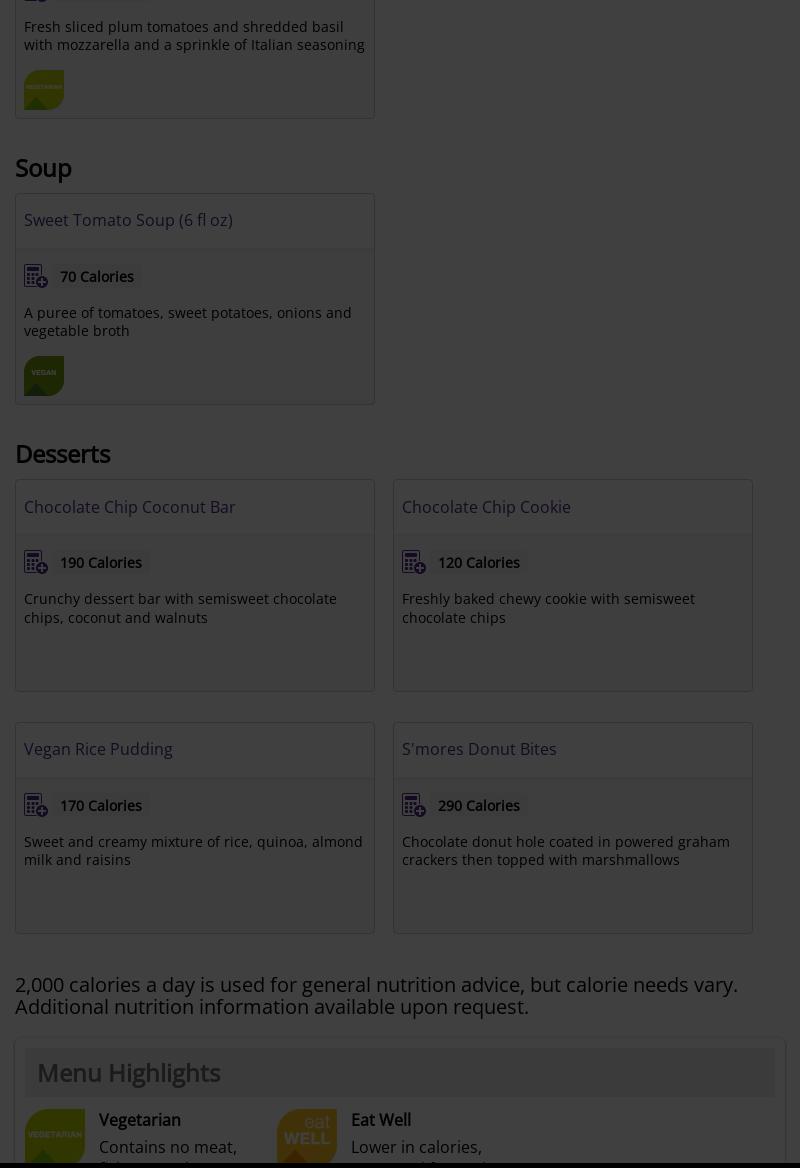The height and width of the screenshot is (1168, 800).
Task: Click the 70 Calories label for soup
Action: click(97, 277)
